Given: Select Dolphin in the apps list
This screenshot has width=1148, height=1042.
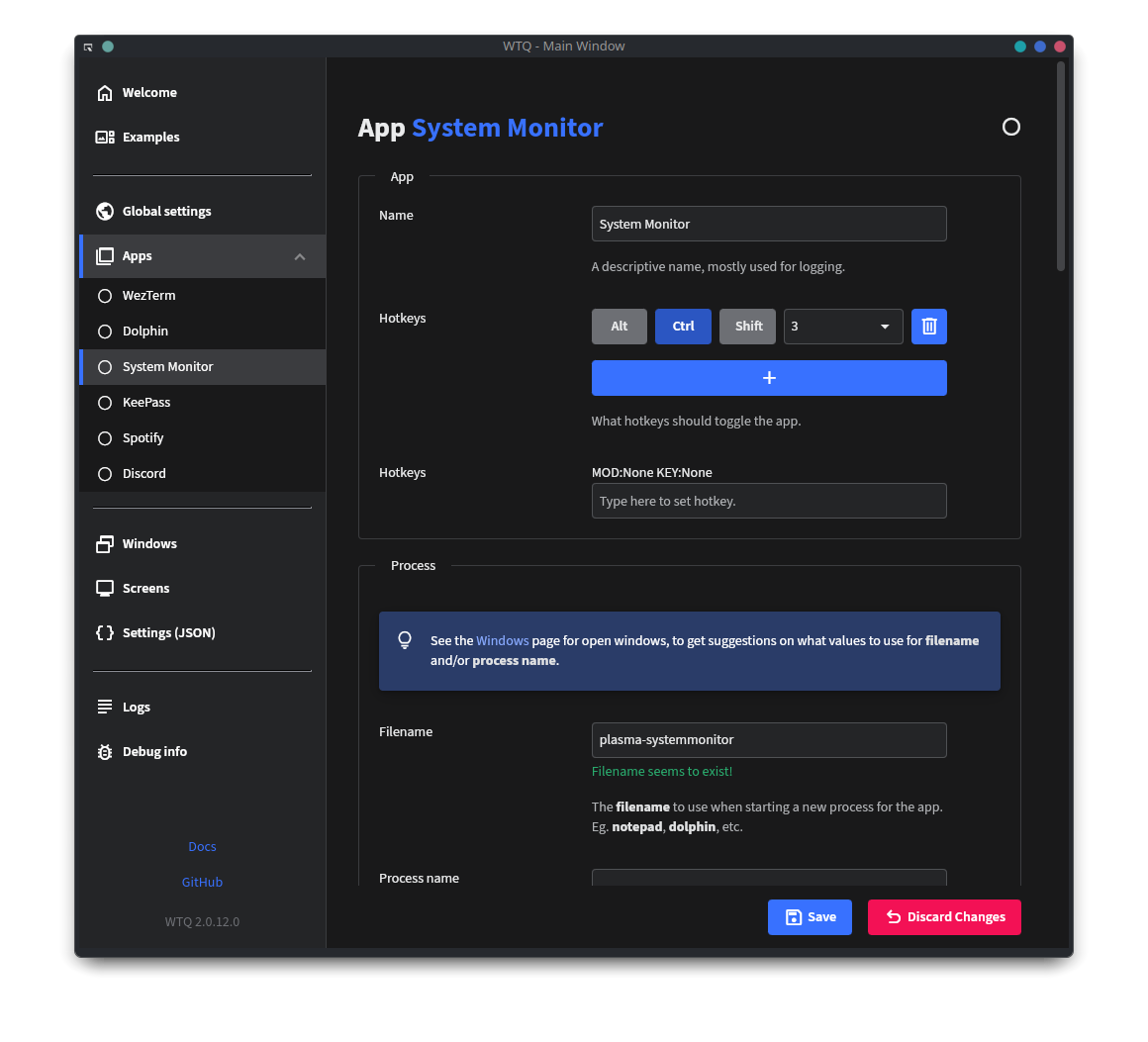Looking at the screenshot, I should click(x=203, y=331).
